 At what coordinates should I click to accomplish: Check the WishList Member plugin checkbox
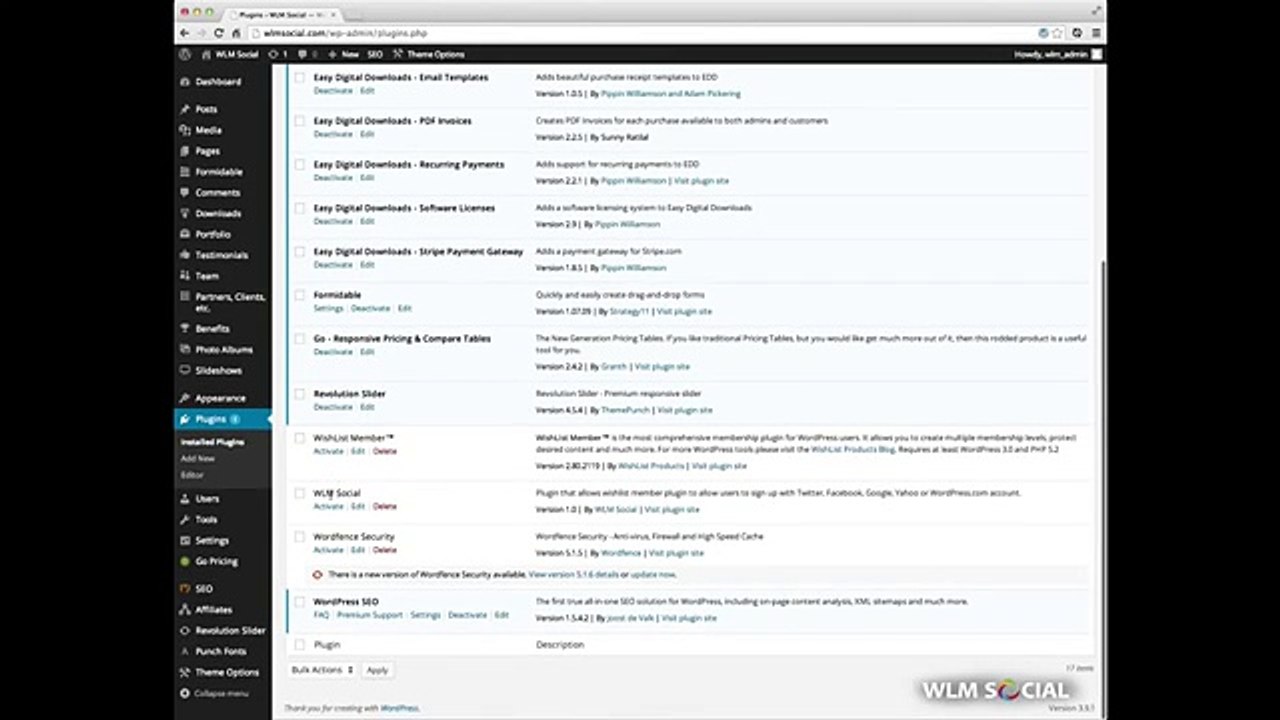(x=299, y=438)
